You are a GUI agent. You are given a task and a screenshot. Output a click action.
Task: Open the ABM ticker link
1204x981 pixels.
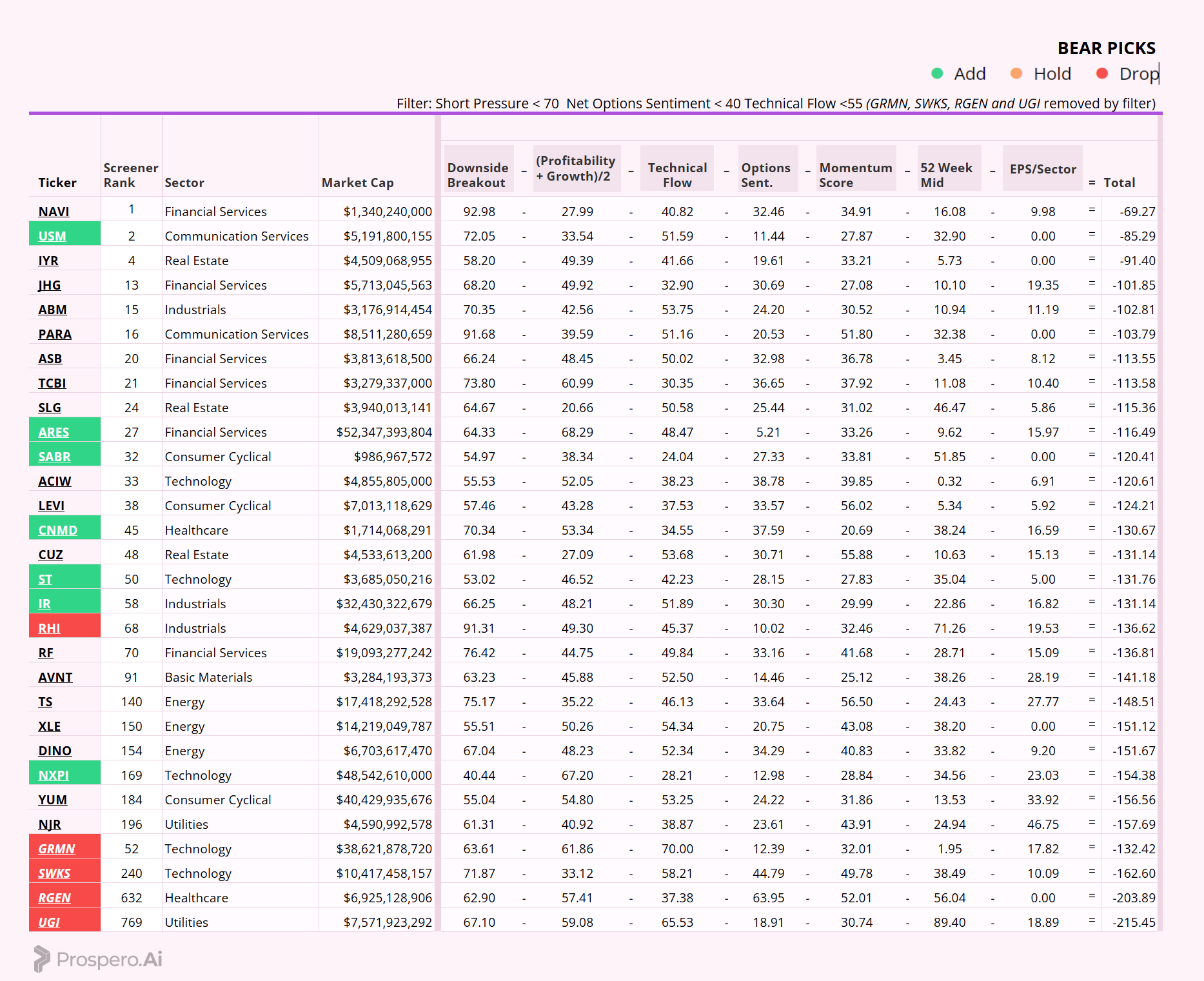click(52, 310)
